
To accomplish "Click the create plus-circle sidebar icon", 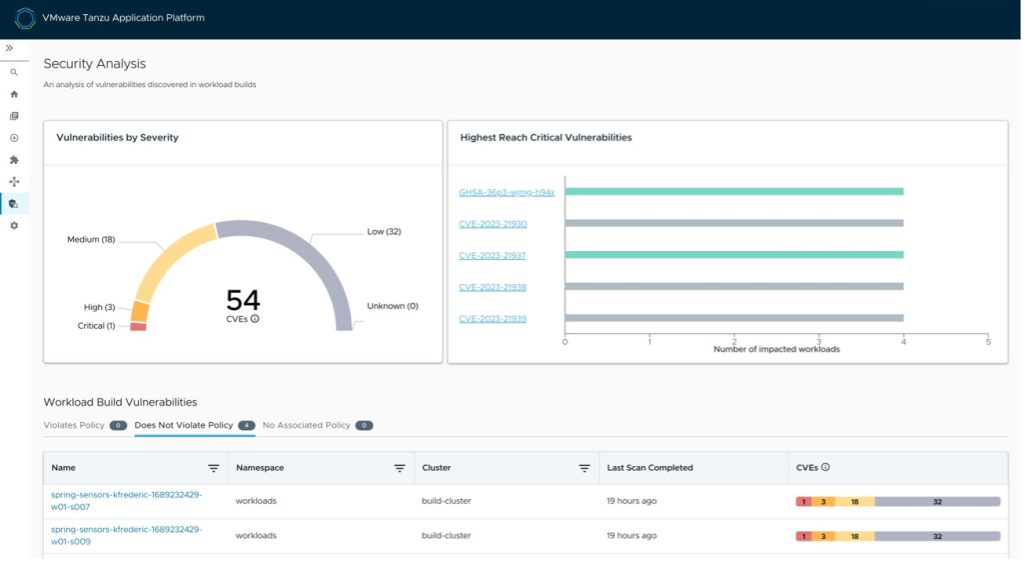I will pyautogui.click(x=14, y=138).
